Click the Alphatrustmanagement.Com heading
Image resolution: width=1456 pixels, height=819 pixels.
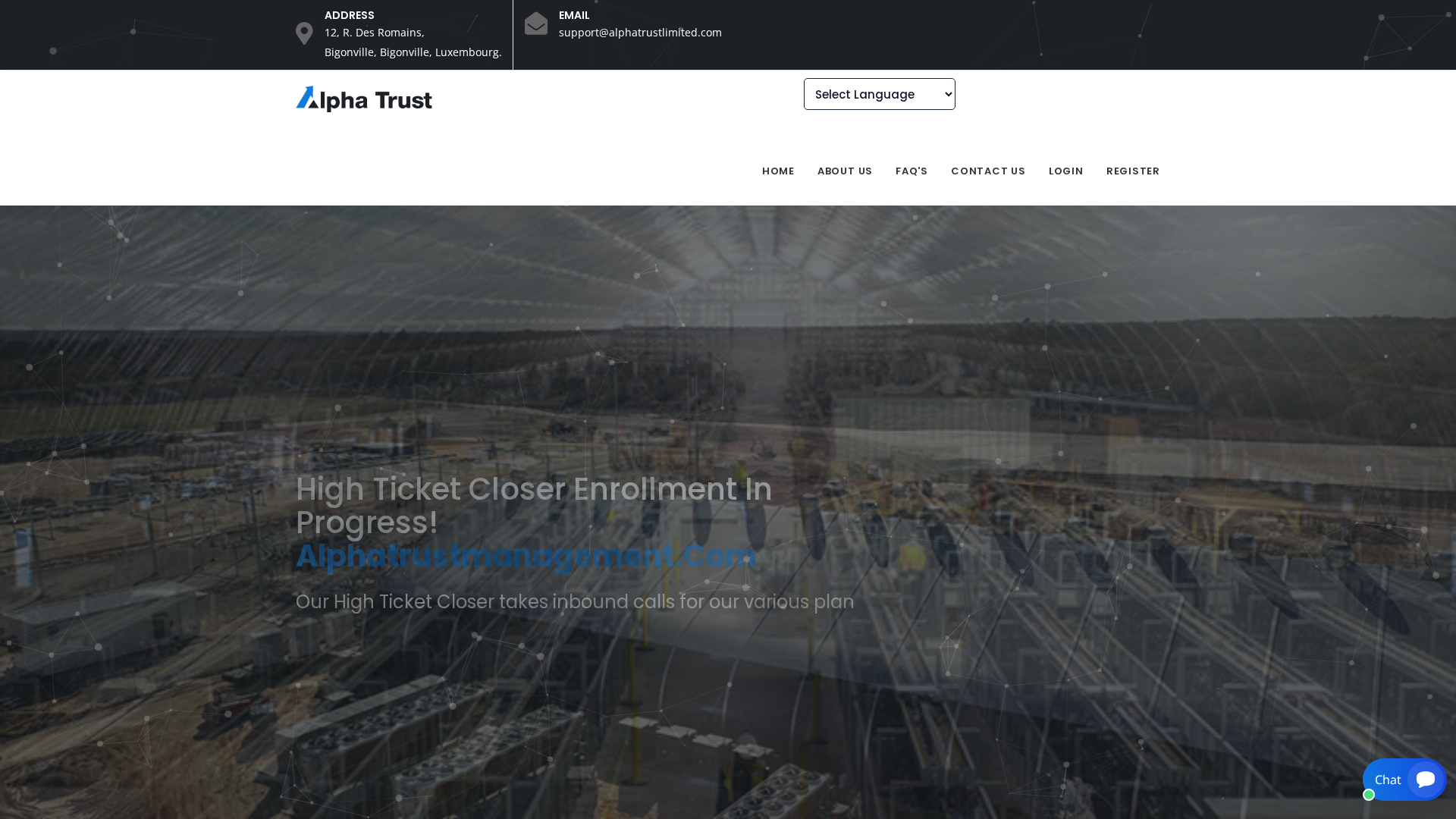pos(526,556)
